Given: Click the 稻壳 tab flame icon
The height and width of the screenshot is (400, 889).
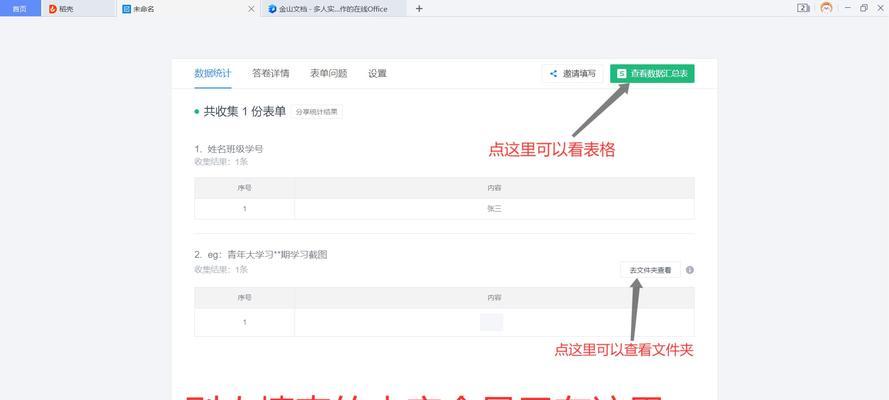Looking at the screenshot, I should [x=53, y=8].
